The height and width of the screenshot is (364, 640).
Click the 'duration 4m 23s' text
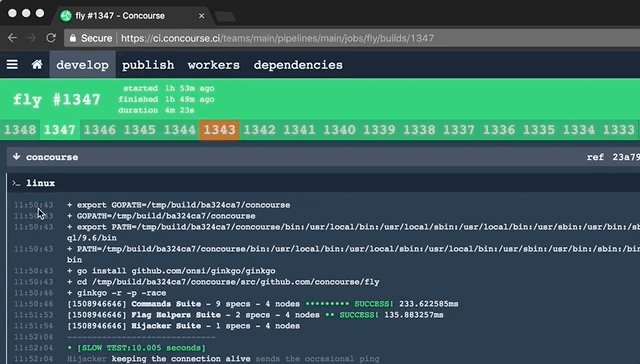[156, 110]
